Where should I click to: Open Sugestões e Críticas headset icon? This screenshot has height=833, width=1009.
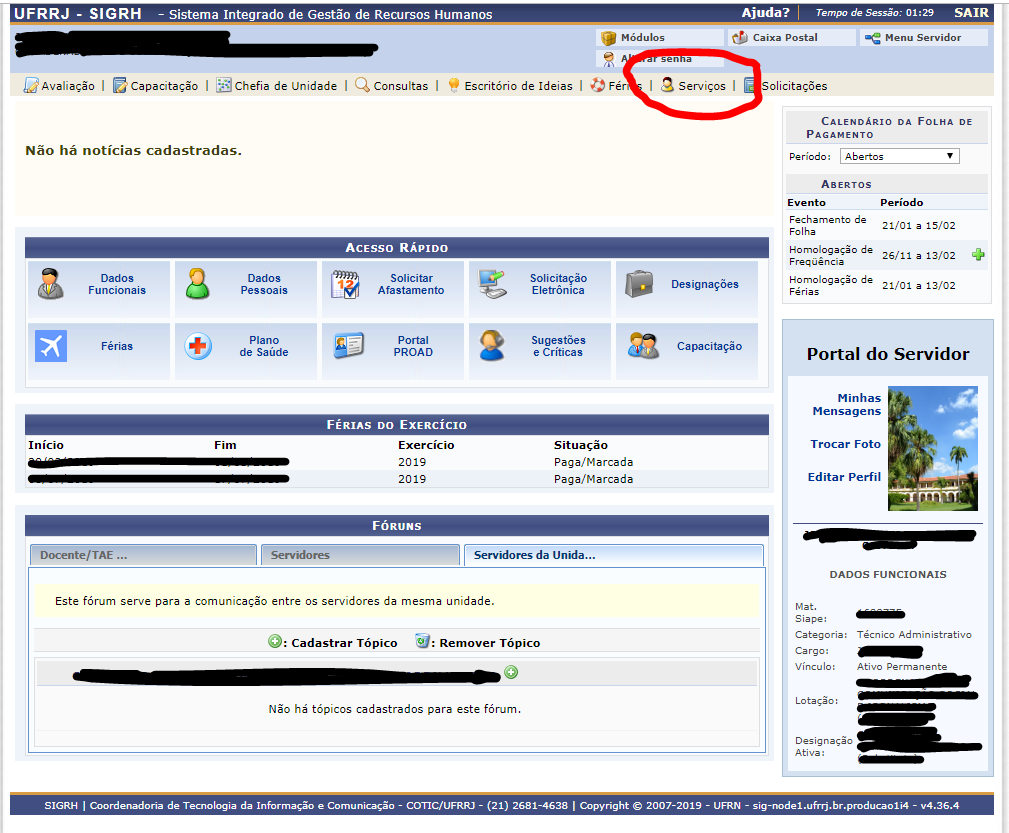(491, 346)
